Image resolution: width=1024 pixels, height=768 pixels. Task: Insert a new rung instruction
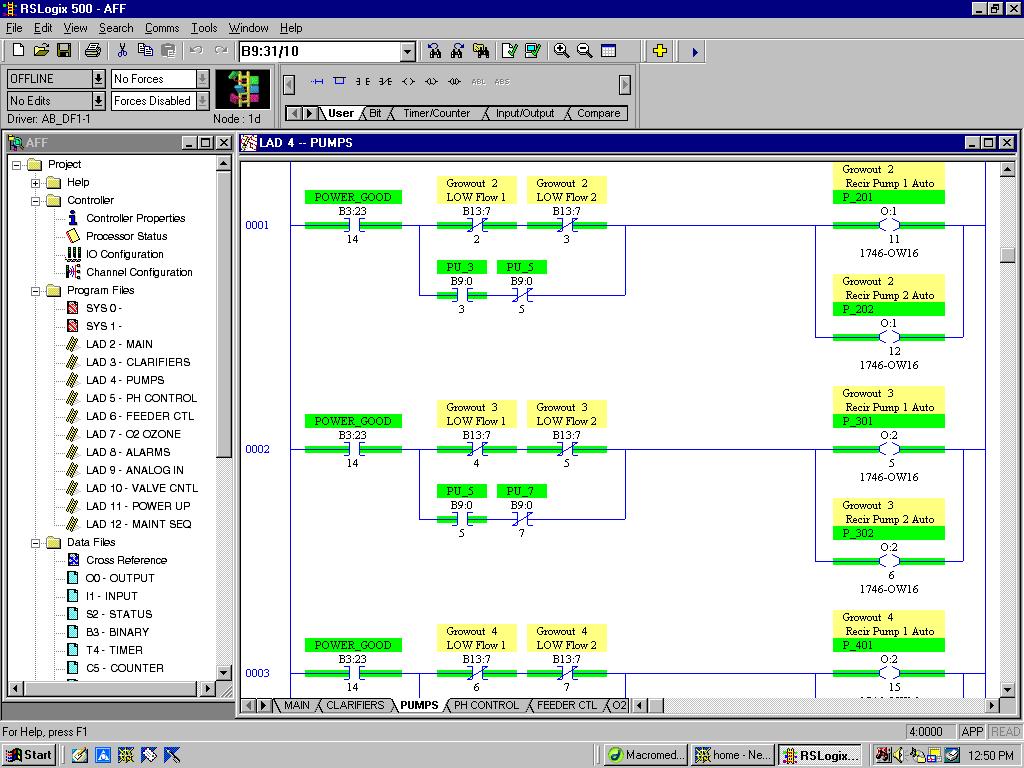coord(317,82)
